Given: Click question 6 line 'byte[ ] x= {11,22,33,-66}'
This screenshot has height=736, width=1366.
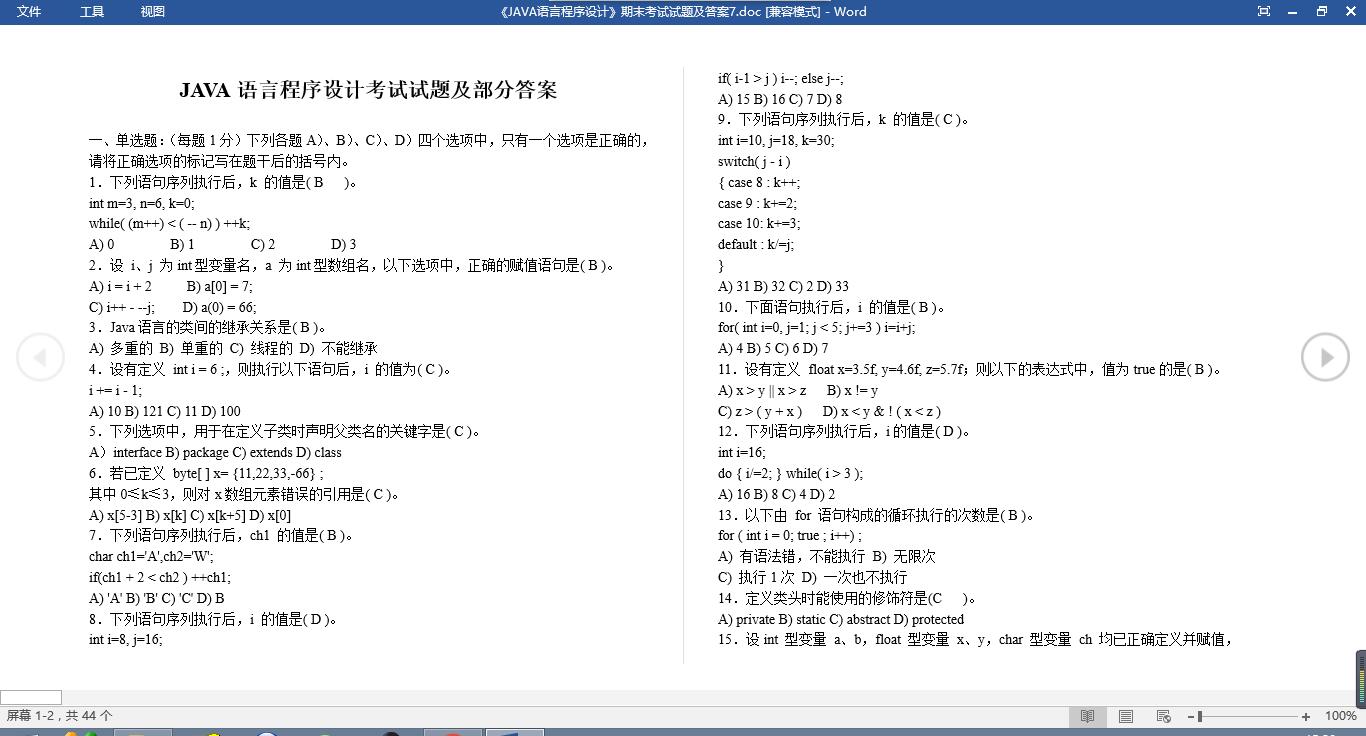Looking at the screenshot, I should (x=206, y=473).
